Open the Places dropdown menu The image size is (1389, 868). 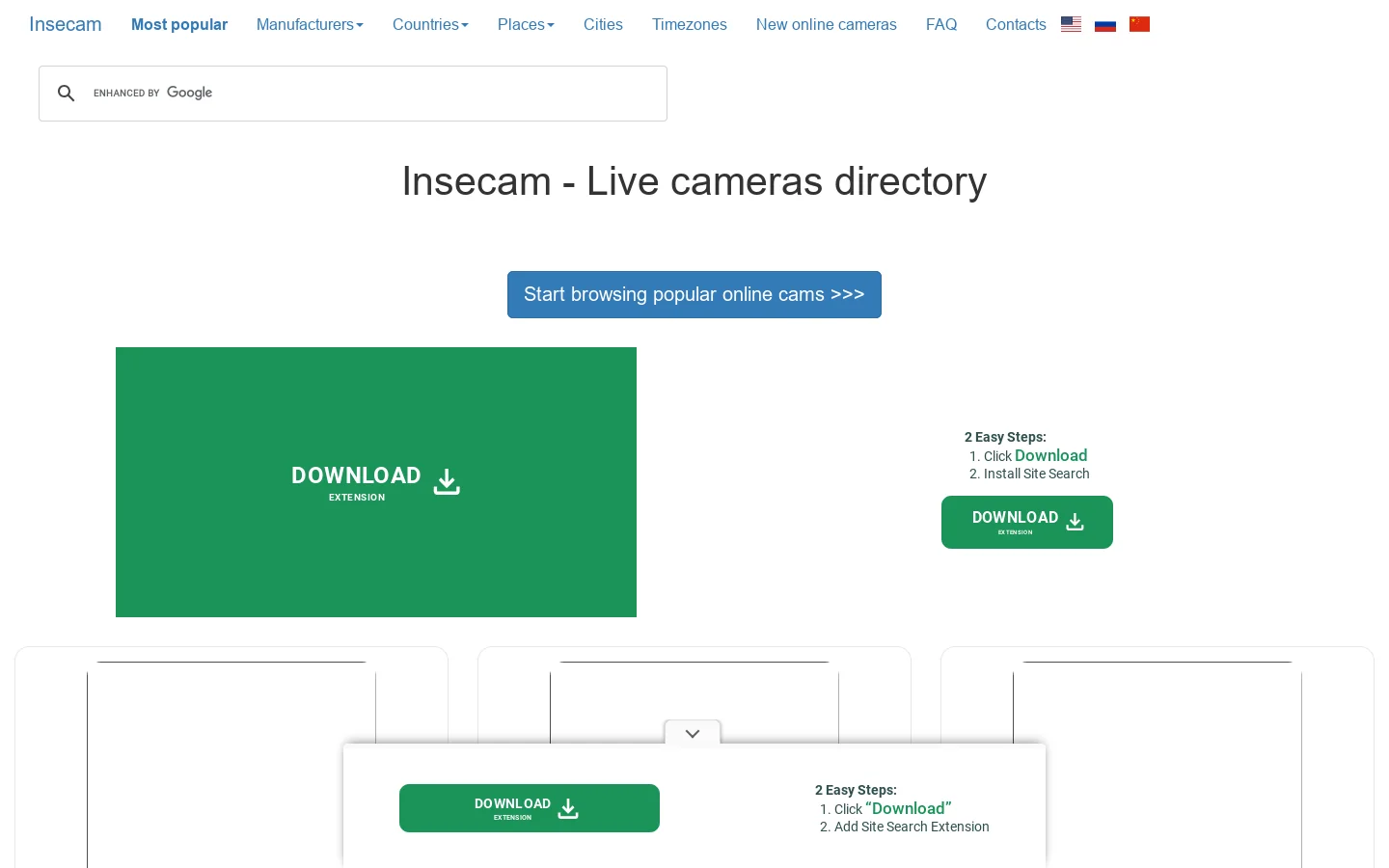tap(526, 24)
